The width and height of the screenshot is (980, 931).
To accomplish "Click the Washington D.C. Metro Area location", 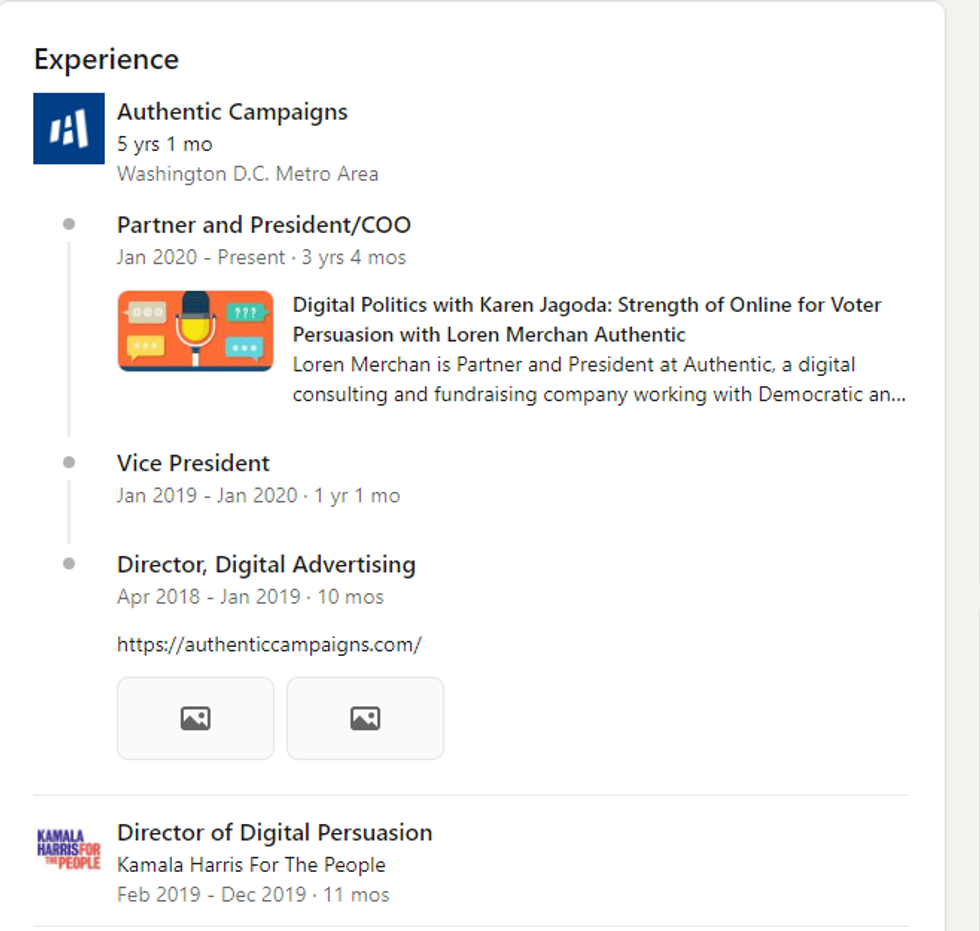I will (247, 174).
